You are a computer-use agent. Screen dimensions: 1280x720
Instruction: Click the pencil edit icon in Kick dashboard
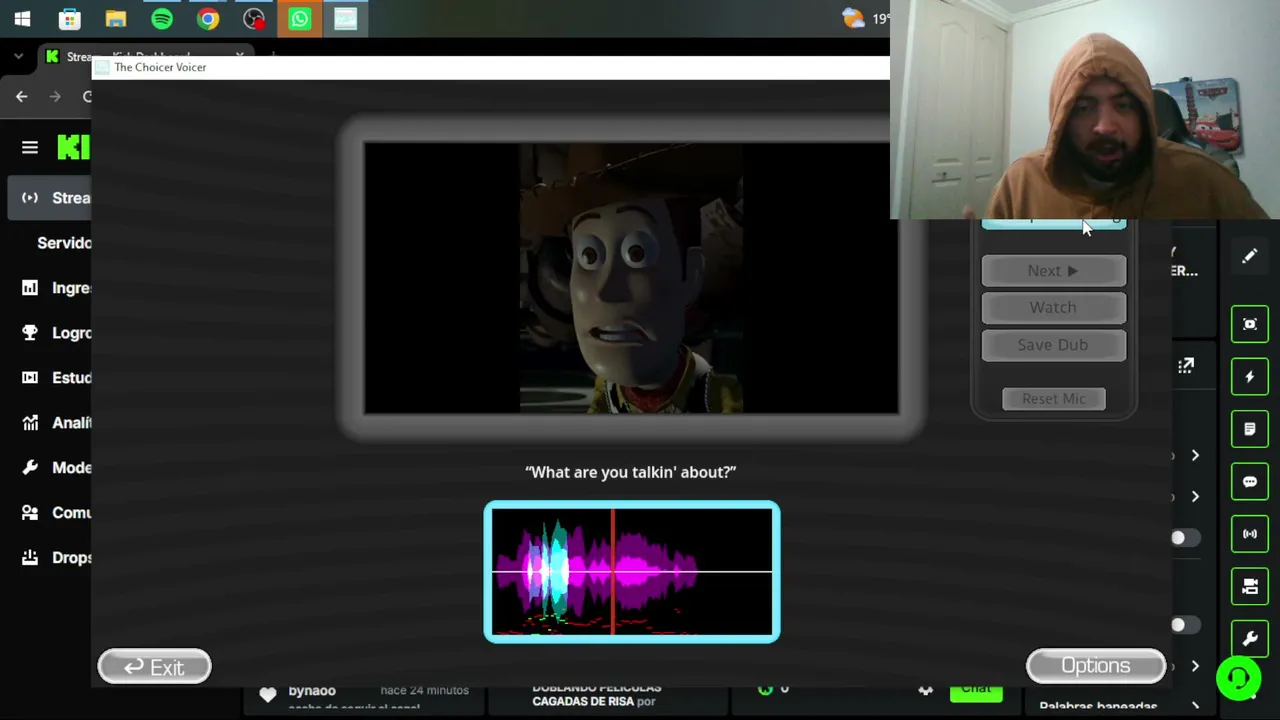coord(1250,256)
